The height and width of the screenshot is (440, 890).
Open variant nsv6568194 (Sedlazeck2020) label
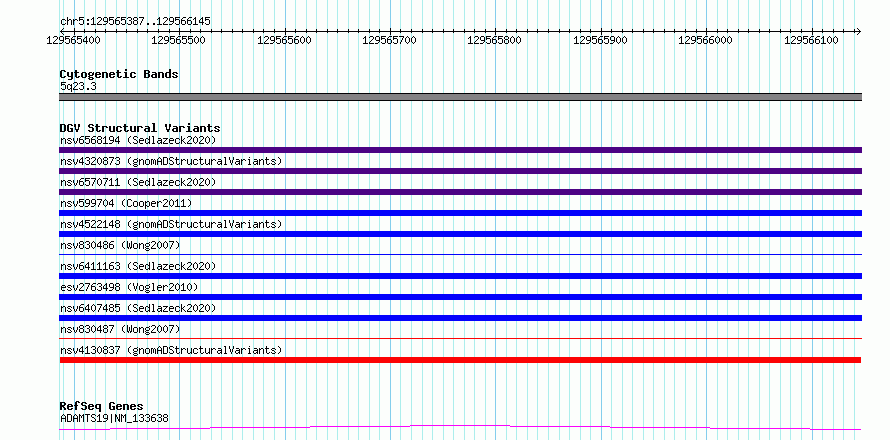138,140
